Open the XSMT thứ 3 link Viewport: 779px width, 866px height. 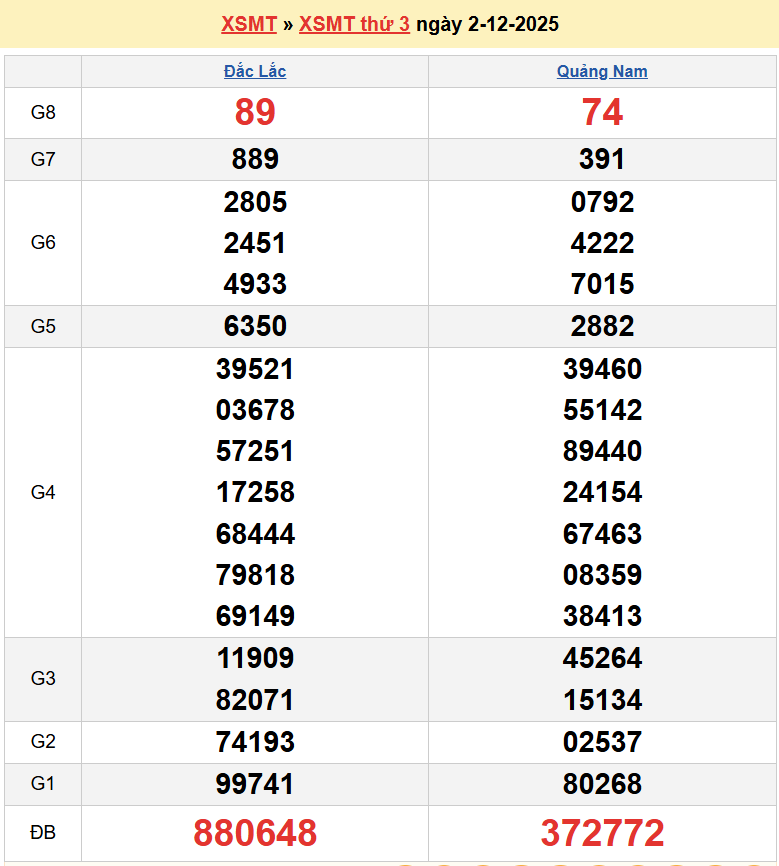[x=354, y=24]
